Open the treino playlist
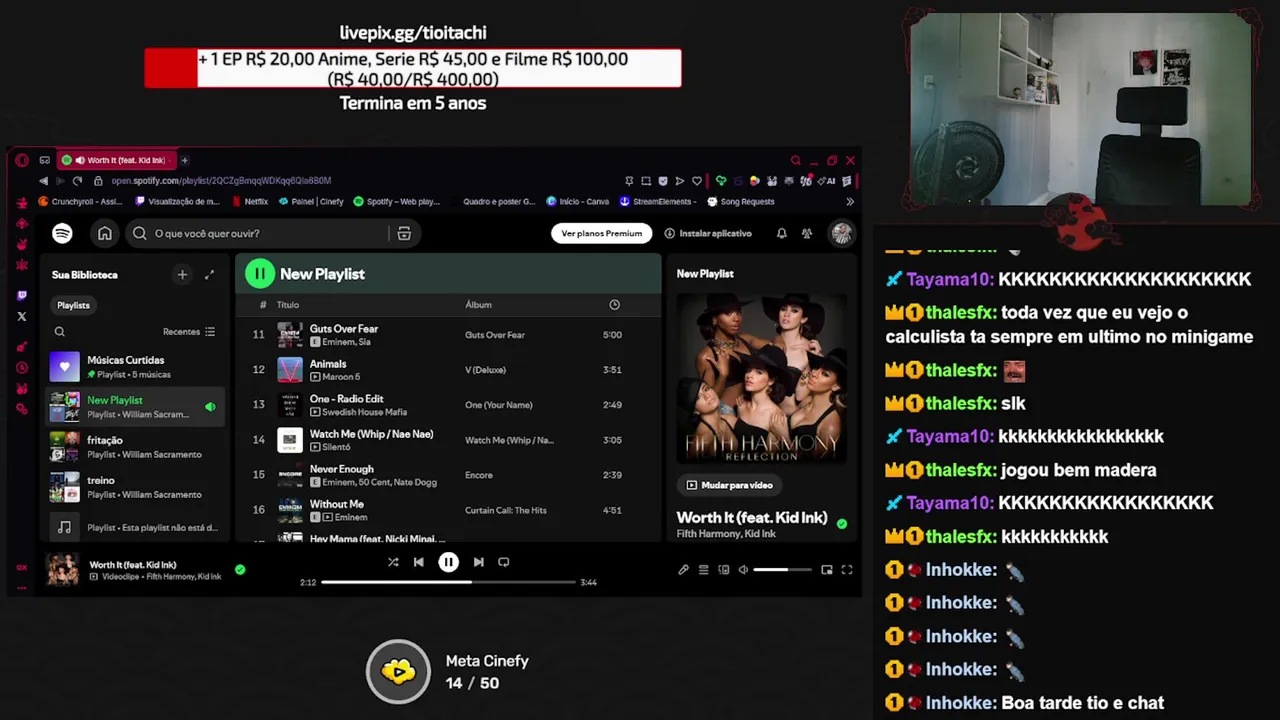This screenshot has width=1280, height=720. [135, 487]
